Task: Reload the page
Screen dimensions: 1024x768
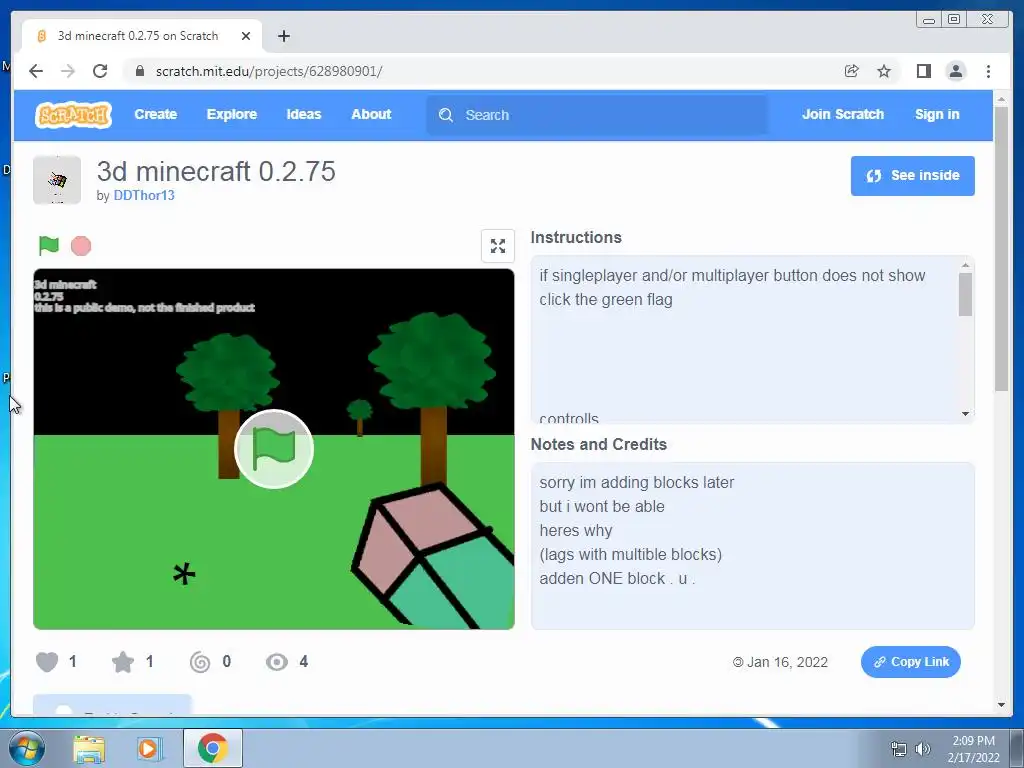Action: (x=100, y=71)
